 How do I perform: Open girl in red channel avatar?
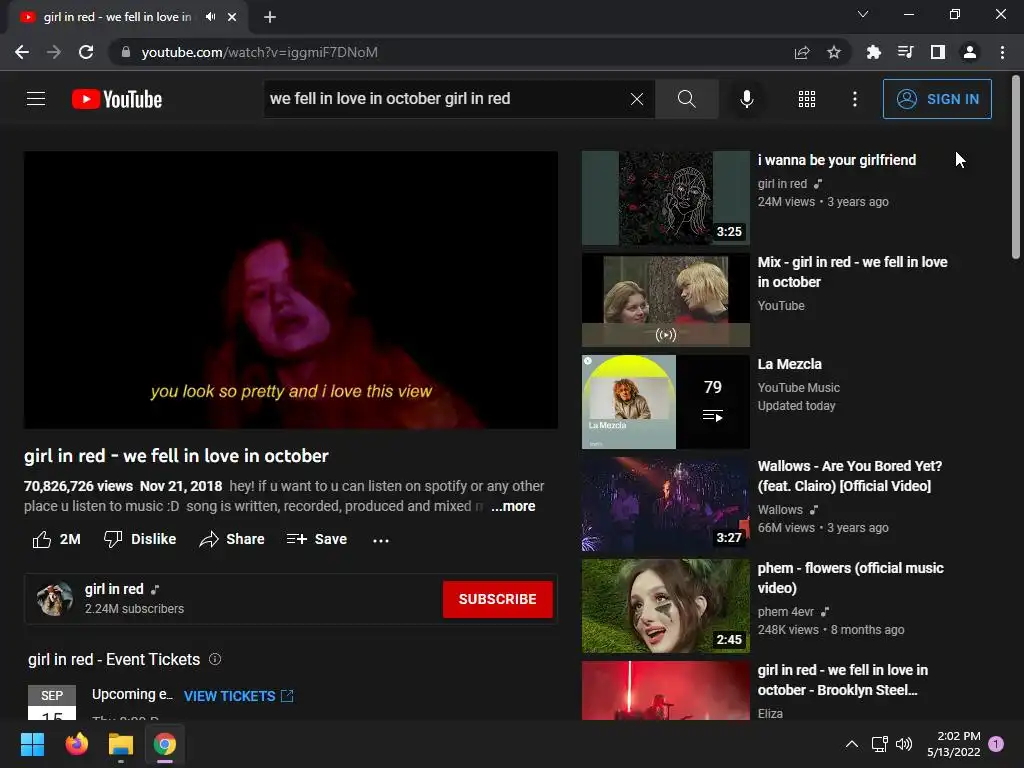coord(54,599)
